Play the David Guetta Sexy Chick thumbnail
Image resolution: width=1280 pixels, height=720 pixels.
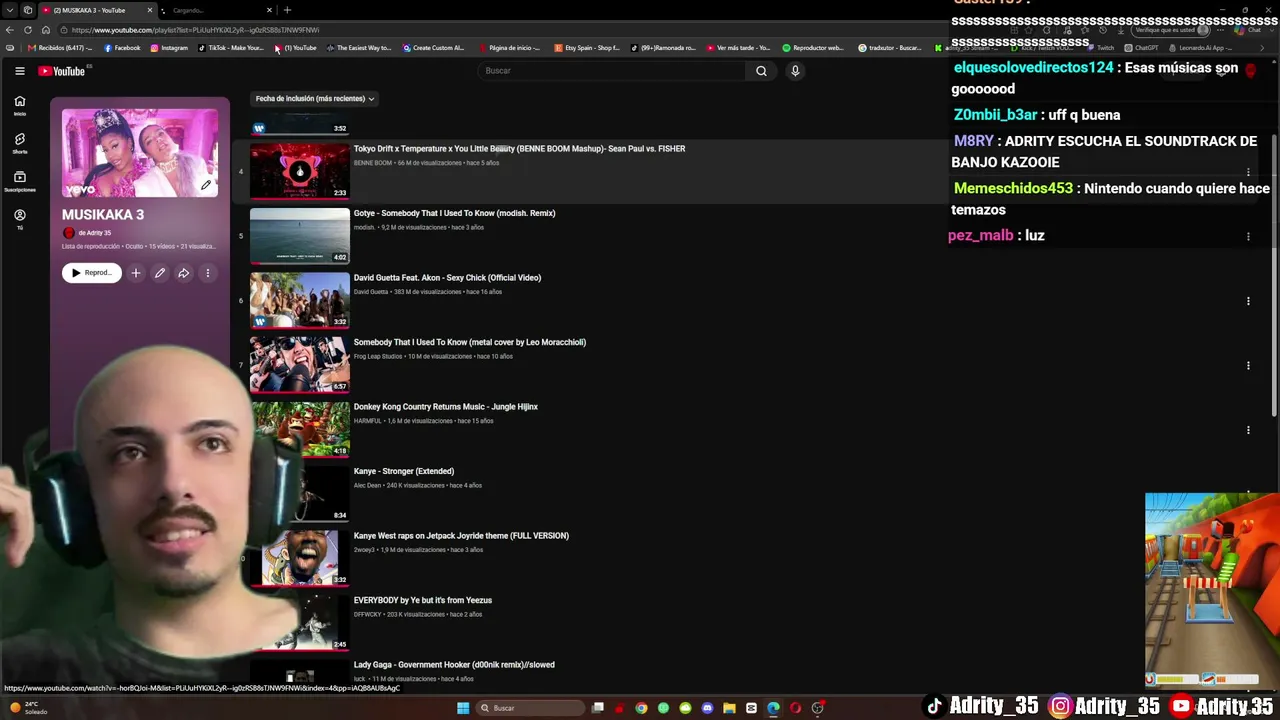click(300, 300)
